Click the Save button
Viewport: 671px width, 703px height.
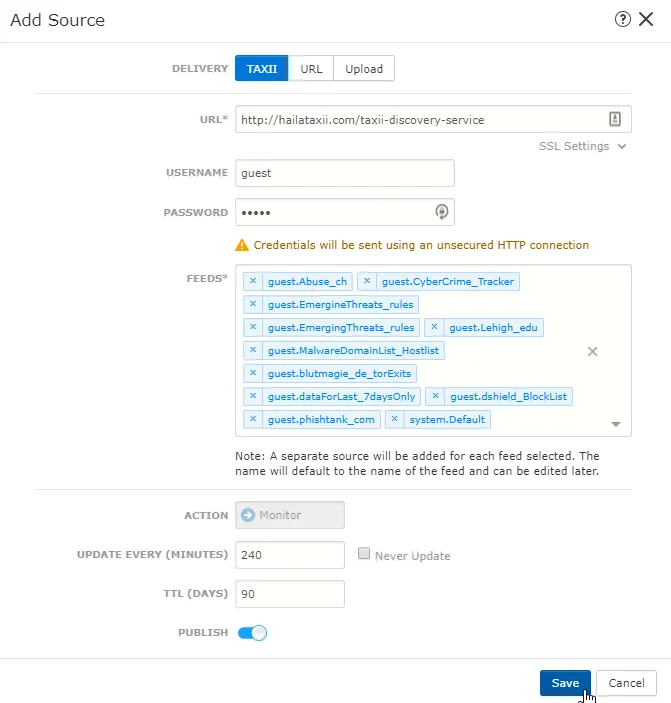(565, 683)
